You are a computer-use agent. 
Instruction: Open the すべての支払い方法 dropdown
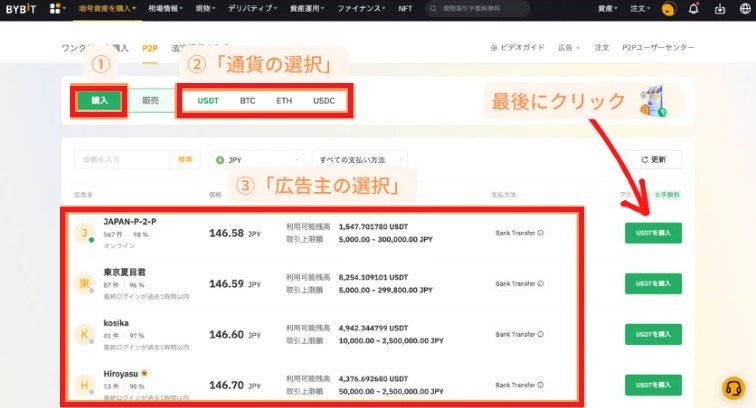click(x=360, y=160)
